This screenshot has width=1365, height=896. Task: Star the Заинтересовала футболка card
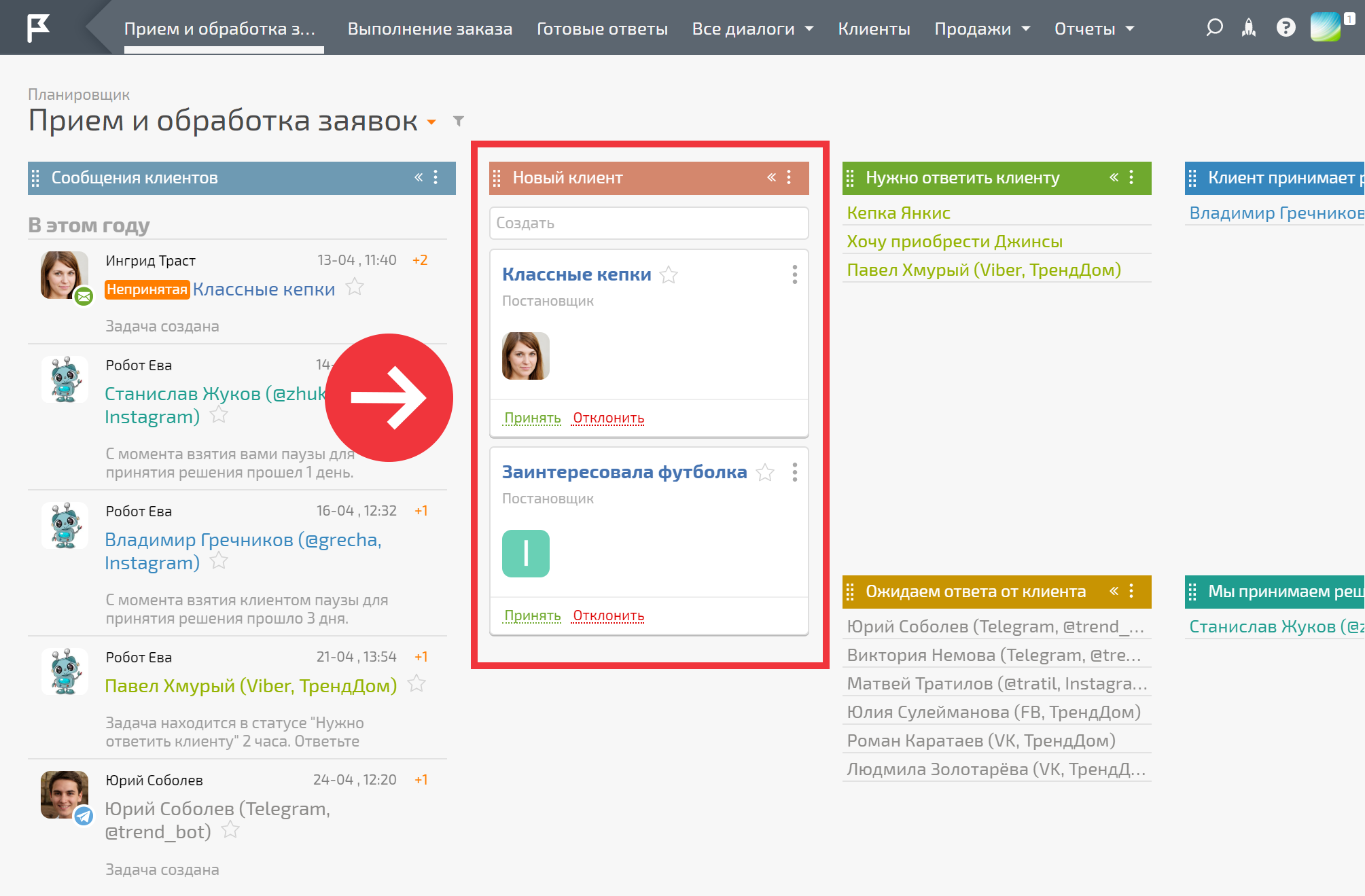pos(765,472)
